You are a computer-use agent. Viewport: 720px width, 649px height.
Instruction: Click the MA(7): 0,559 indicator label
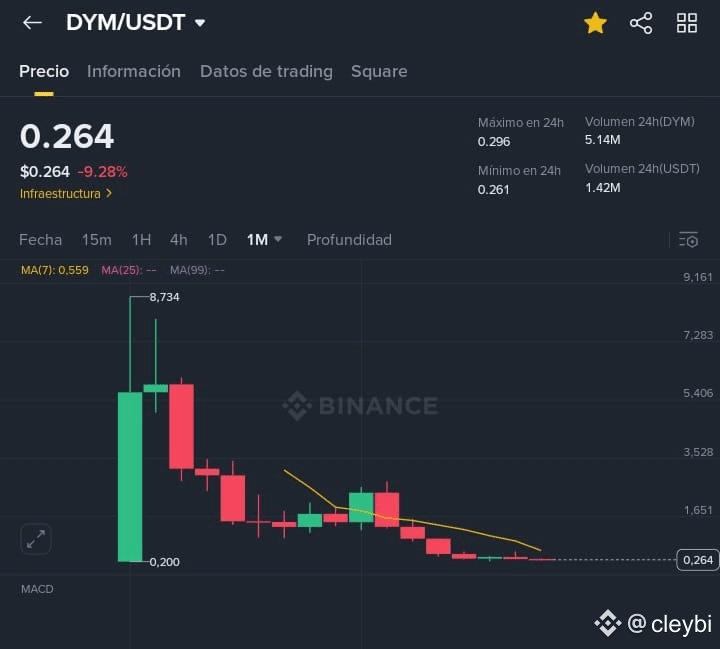point(55,270)
